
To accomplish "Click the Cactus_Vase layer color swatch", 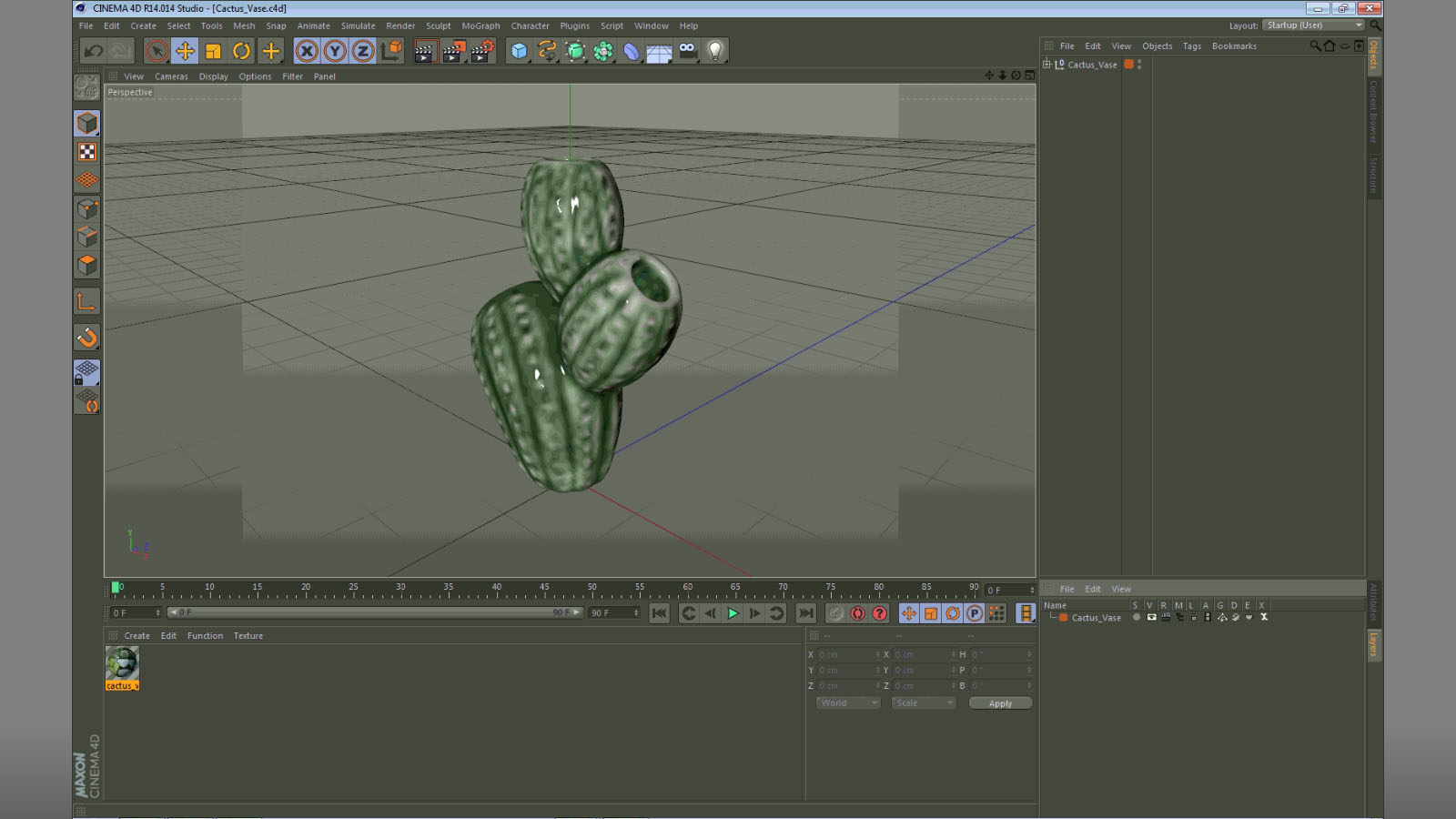I will point(1063,617).
